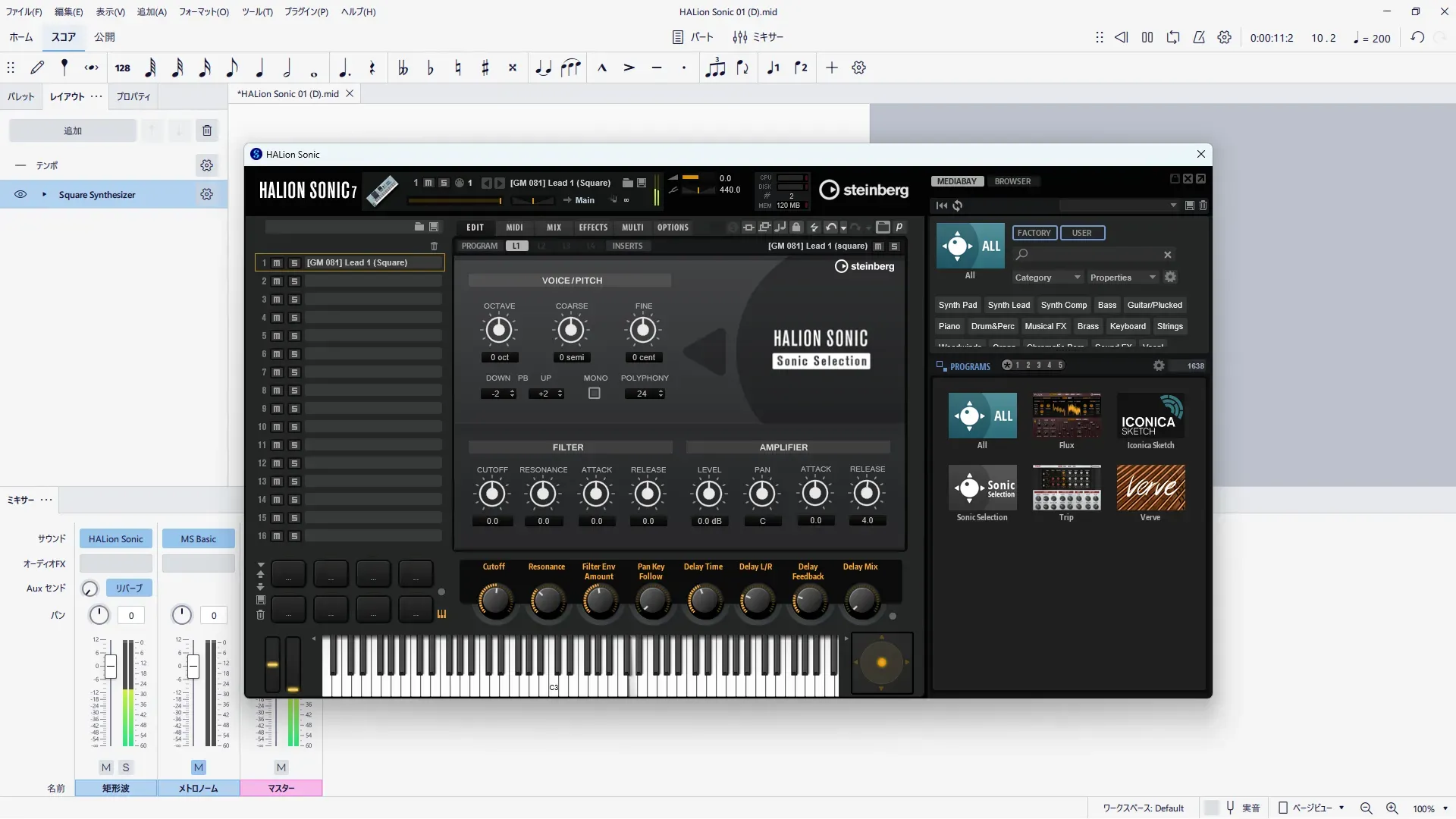Open Square Synthesizer gear settings
This screenshot has height=819, width=1456.
click(x=206, y=195)
